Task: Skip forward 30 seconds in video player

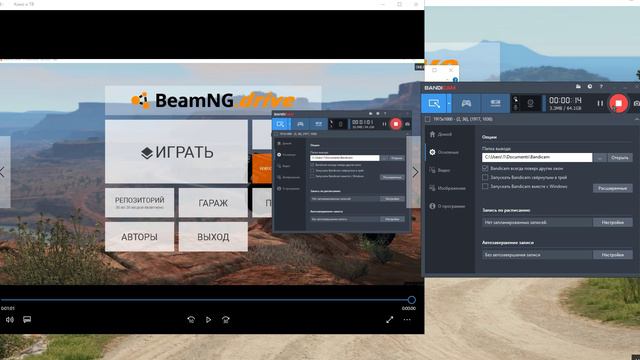Action: (226, 320)
